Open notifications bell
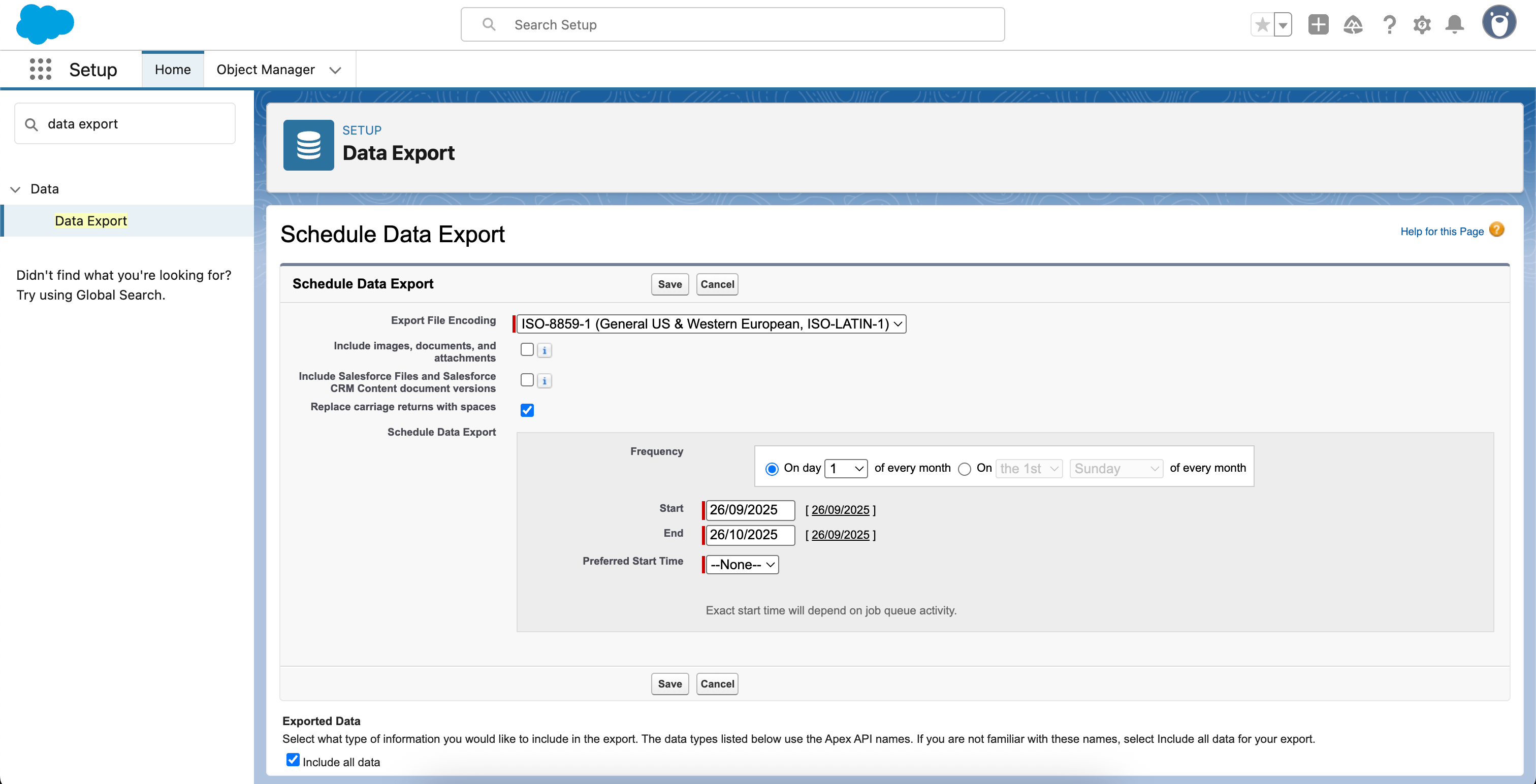Screen dimensions: 1536x784 [1454, 24]
